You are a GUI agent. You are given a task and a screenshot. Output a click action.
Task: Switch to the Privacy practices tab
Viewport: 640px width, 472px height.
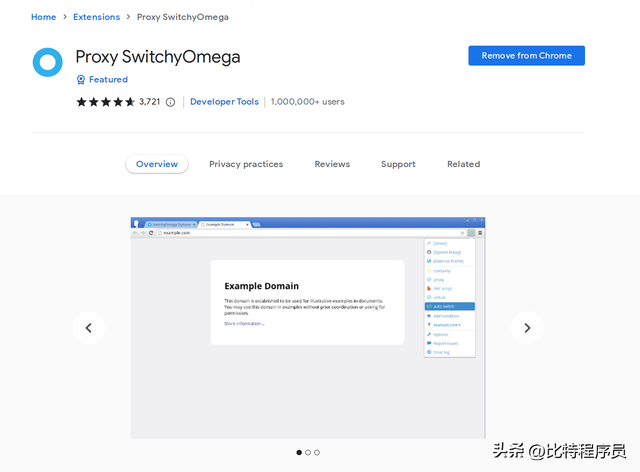(246, 164)
